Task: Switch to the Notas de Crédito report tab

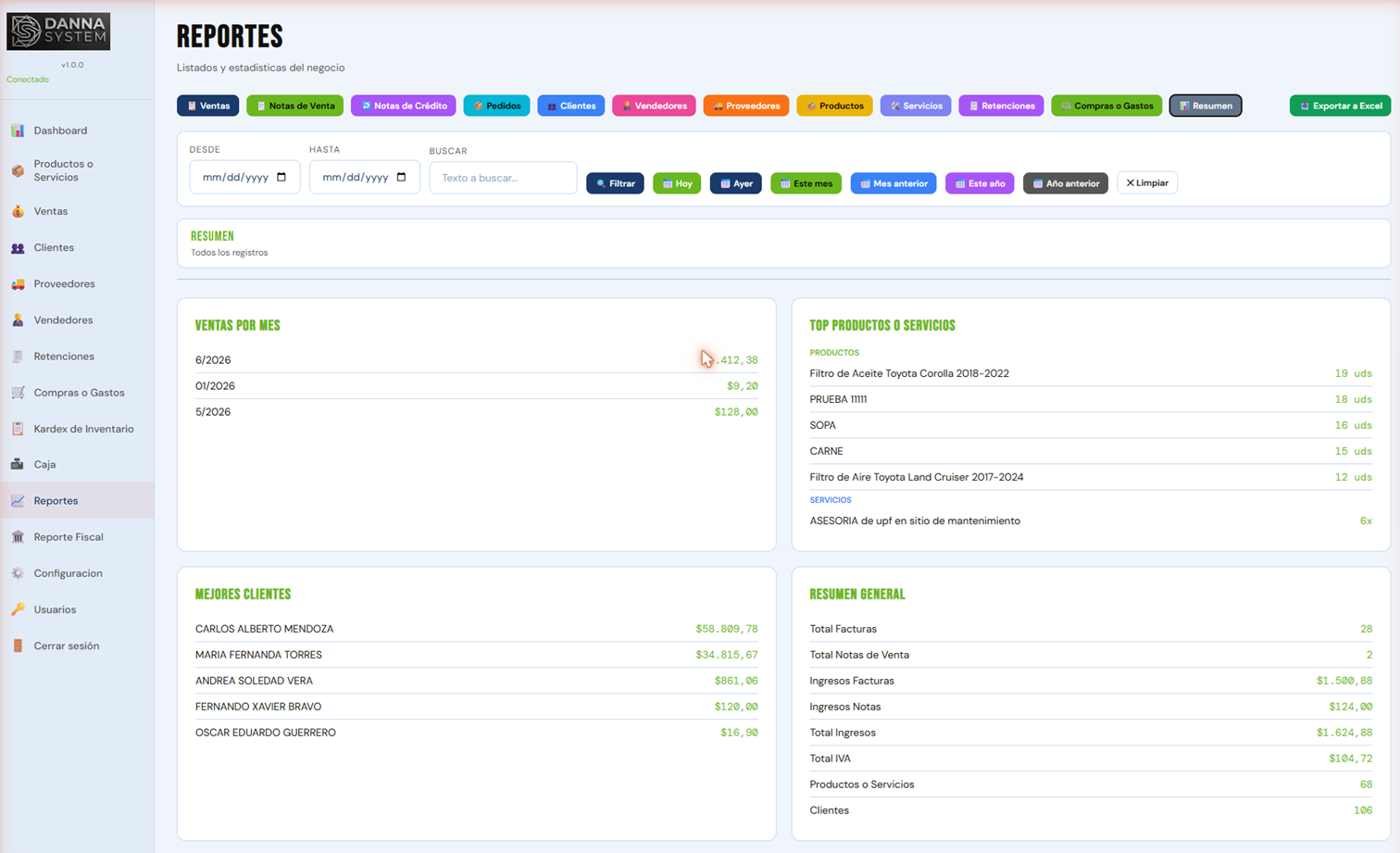Action: click(404, 106)
